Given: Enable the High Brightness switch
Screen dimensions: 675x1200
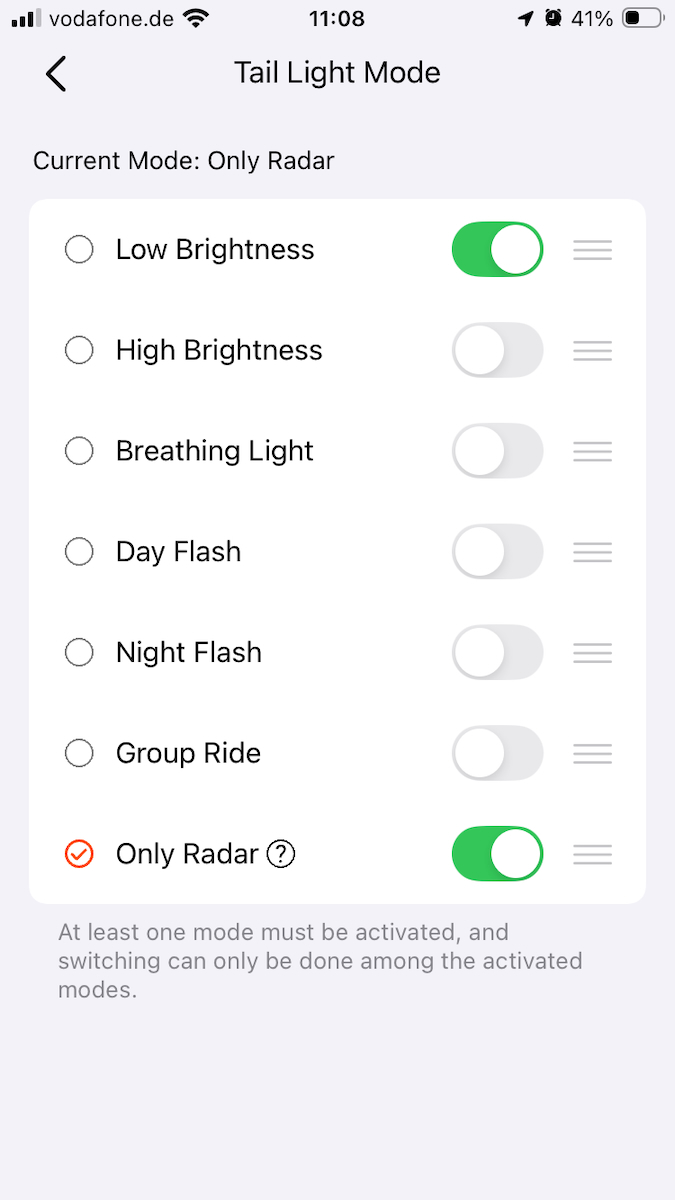Looking at the screenshot, I should coord(498,351).
